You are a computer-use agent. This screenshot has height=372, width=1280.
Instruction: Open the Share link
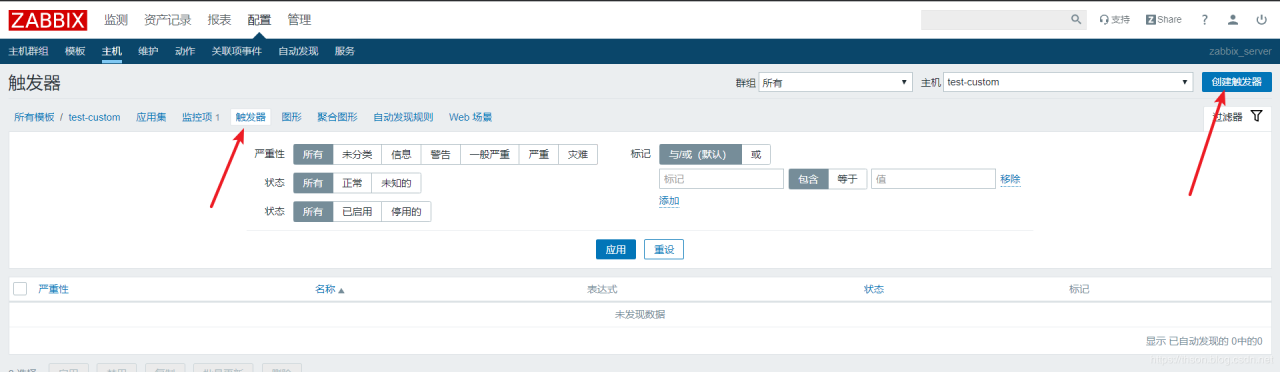tap(1163, 19)
